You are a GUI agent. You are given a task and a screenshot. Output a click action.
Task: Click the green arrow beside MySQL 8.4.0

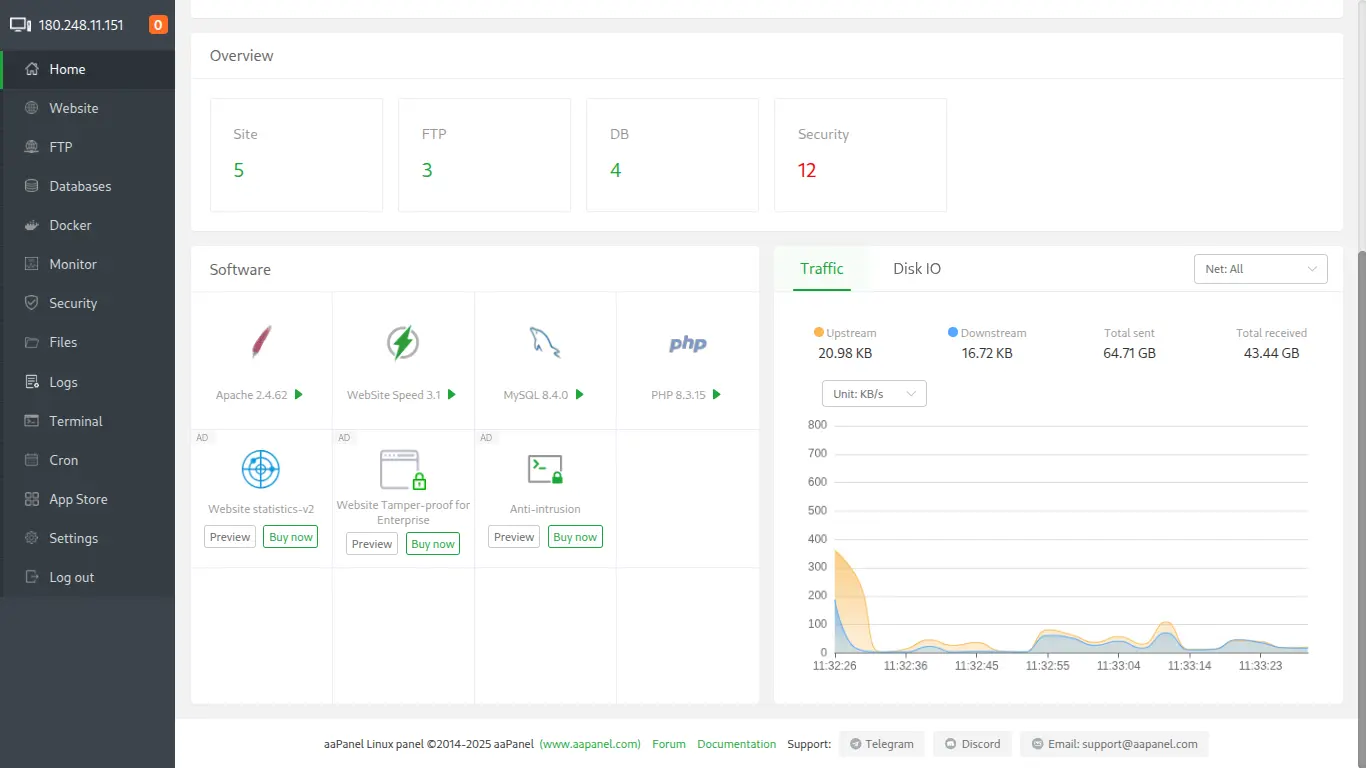(x=579, y=394)
